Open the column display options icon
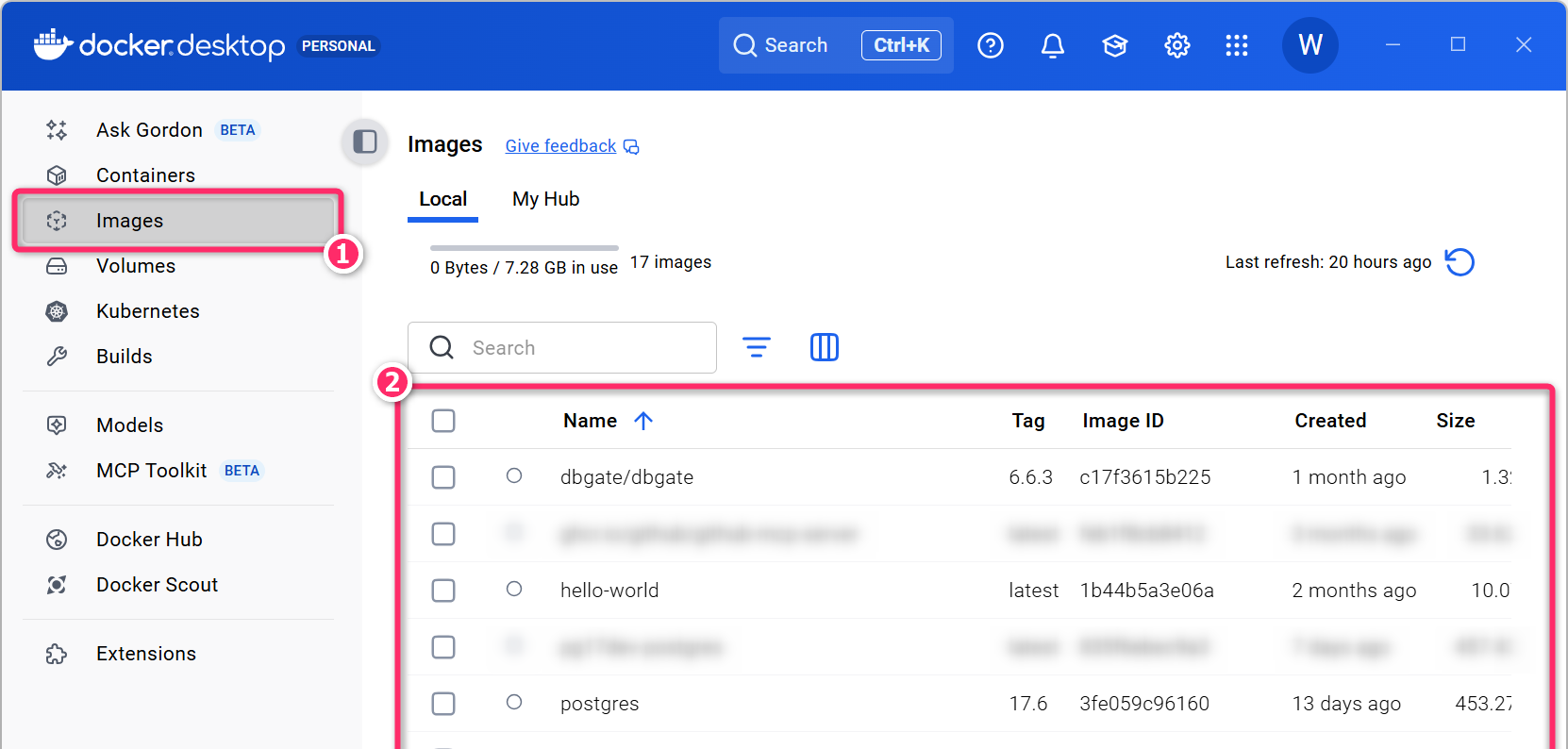The height and width of the screenshot is (749, 1568). tap(825, 347)
